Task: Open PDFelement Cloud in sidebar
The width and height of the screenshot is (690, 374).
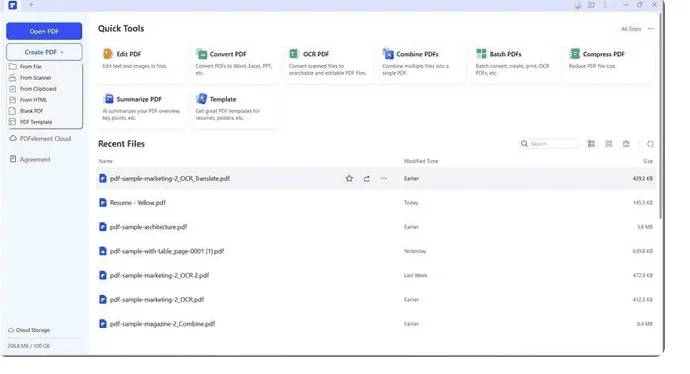Action: click(40, 139)
